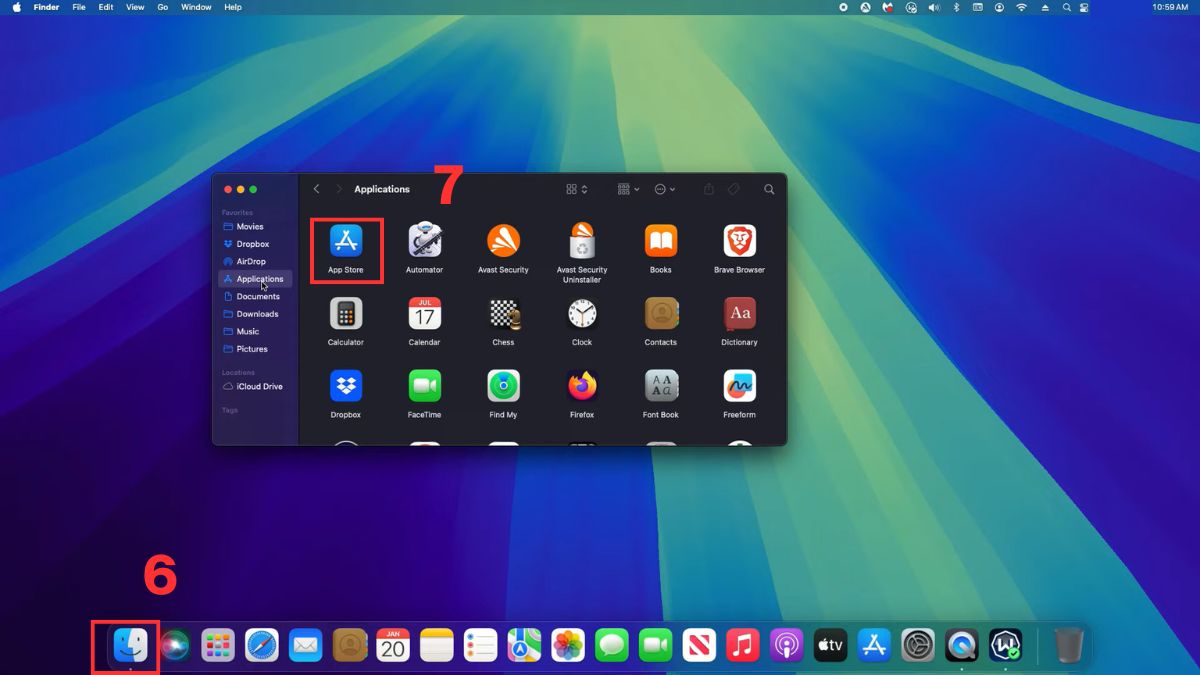1200x675 pixels.
Task: Open Messages from the Dock
Action: point(612,645)
